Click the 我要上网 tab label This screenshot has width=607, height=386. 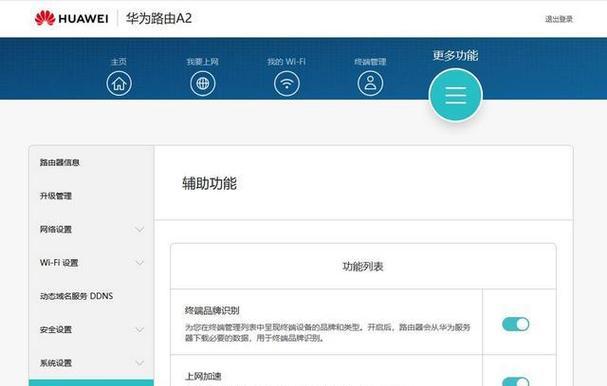(x=202, y=62)
